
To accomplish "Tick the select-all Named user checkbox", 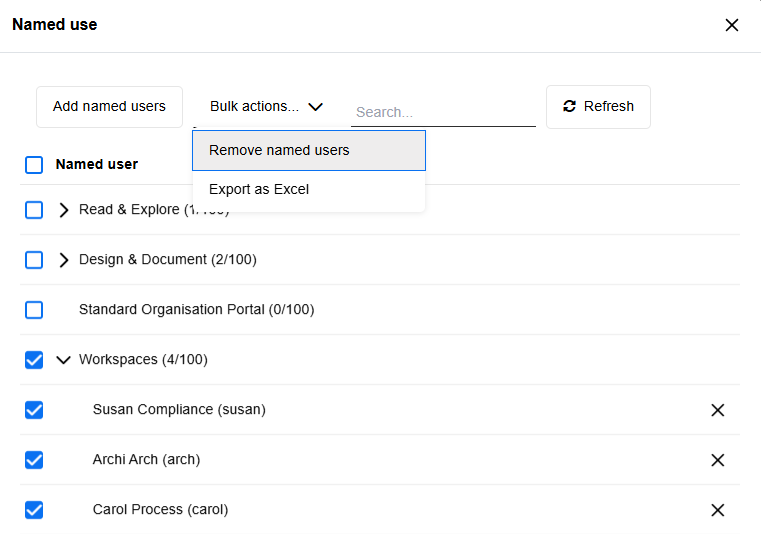I will point(34,165).
